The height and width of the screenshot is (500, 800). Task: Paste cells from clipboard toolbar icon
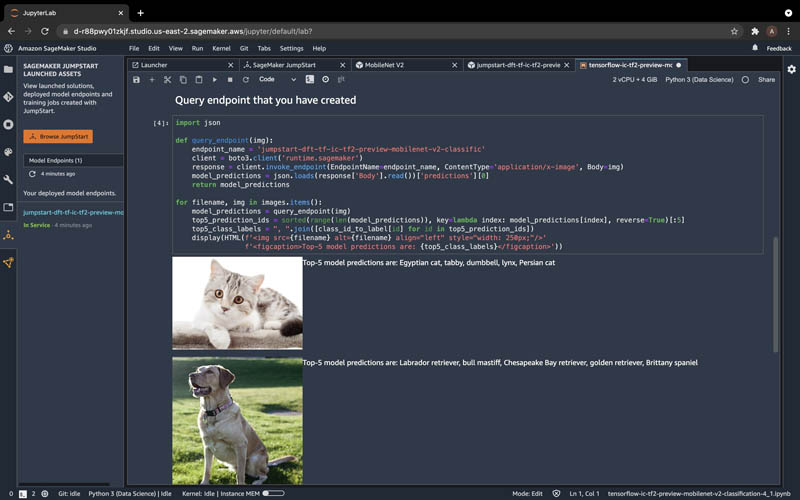point(199,80)
